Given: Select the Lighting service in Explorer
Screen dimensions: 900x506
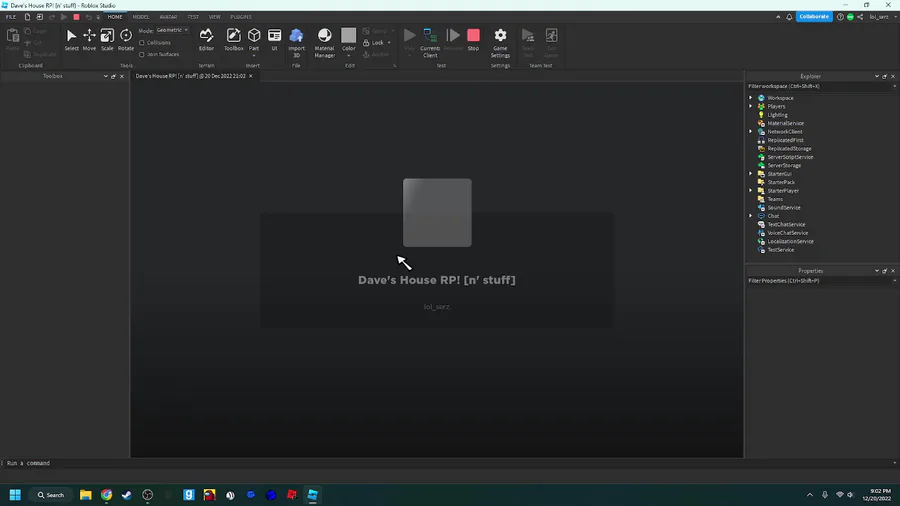Looking at the screenshot, I should coord(777,115).
